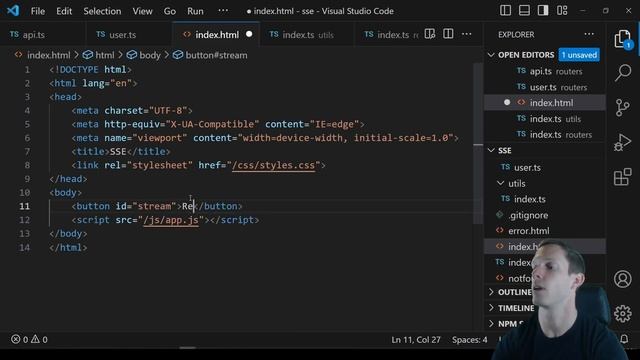640x360 pixels.
Task: Open the Selection menu
Action: pos(102,11)
